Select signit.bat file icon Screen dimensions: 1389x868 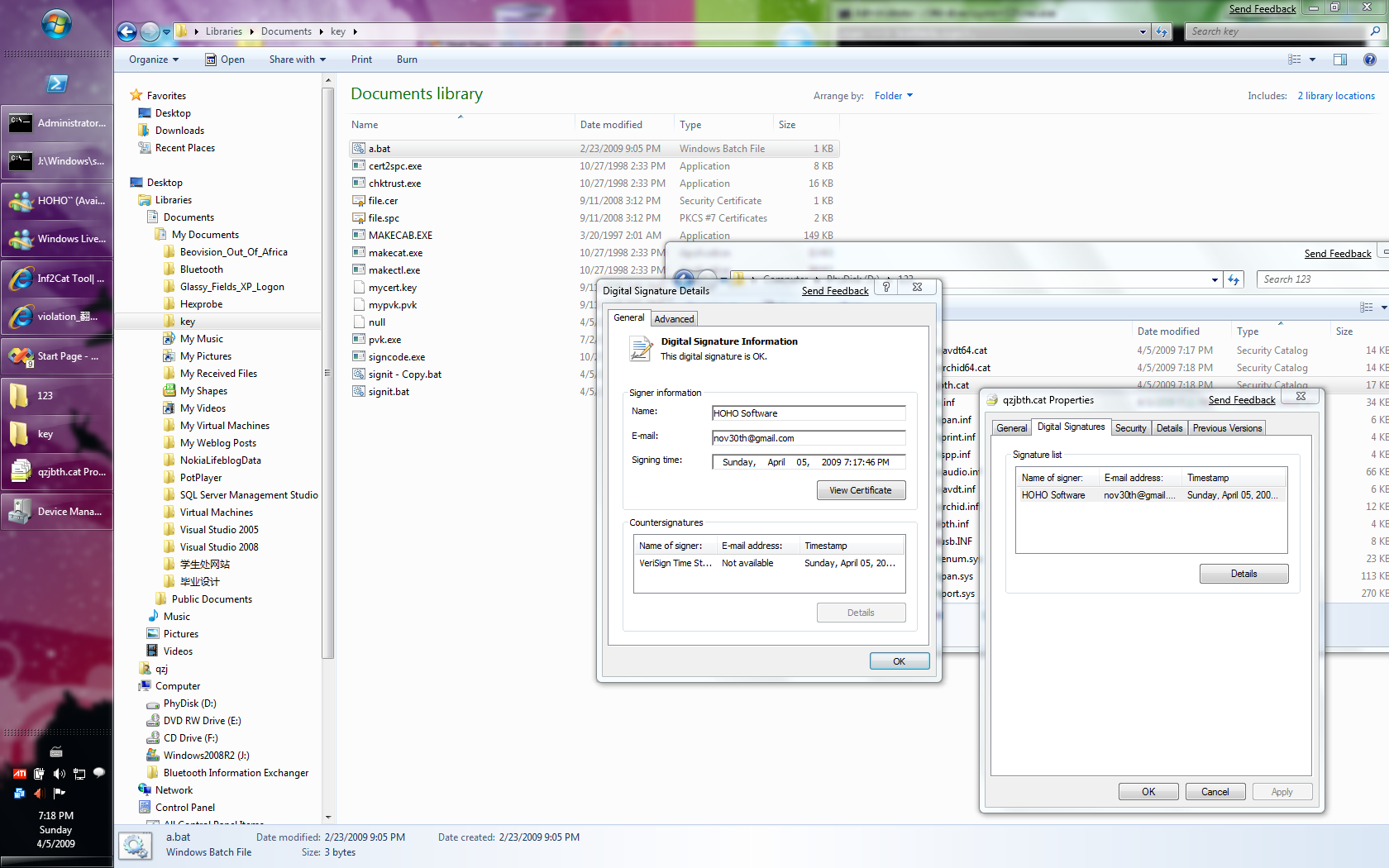click(359, 392)
